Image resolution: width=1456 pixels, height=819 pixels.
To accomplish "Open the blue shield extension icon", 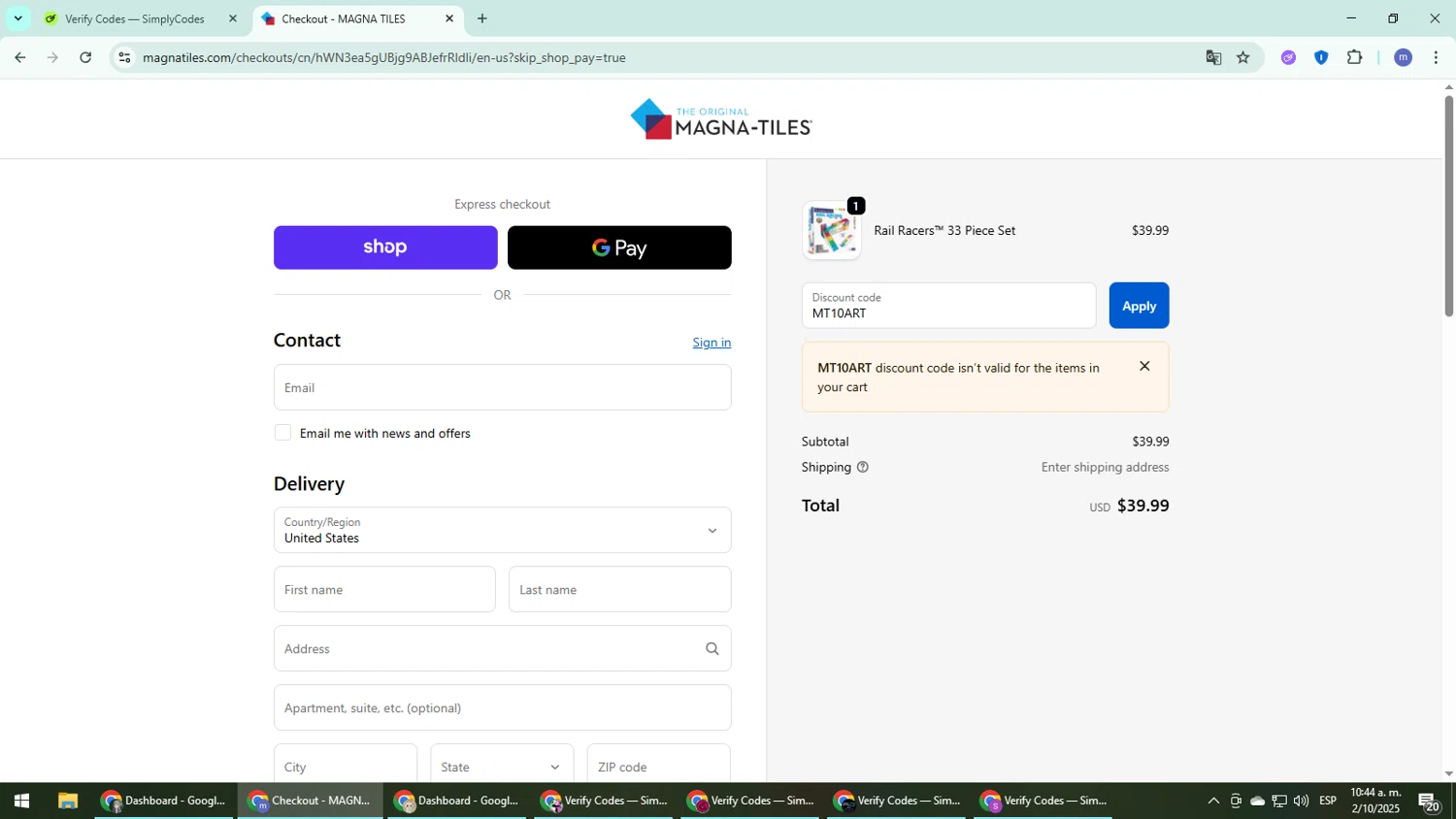I will click(1321, 57).
